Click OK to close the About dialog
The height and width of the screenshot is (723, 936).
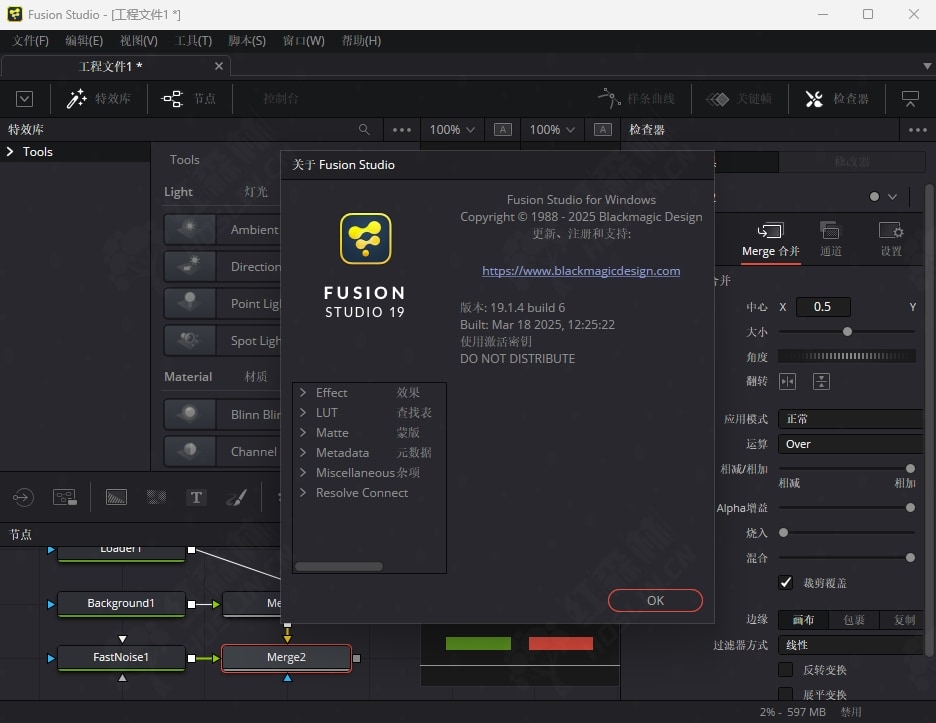tap(655, 601)
